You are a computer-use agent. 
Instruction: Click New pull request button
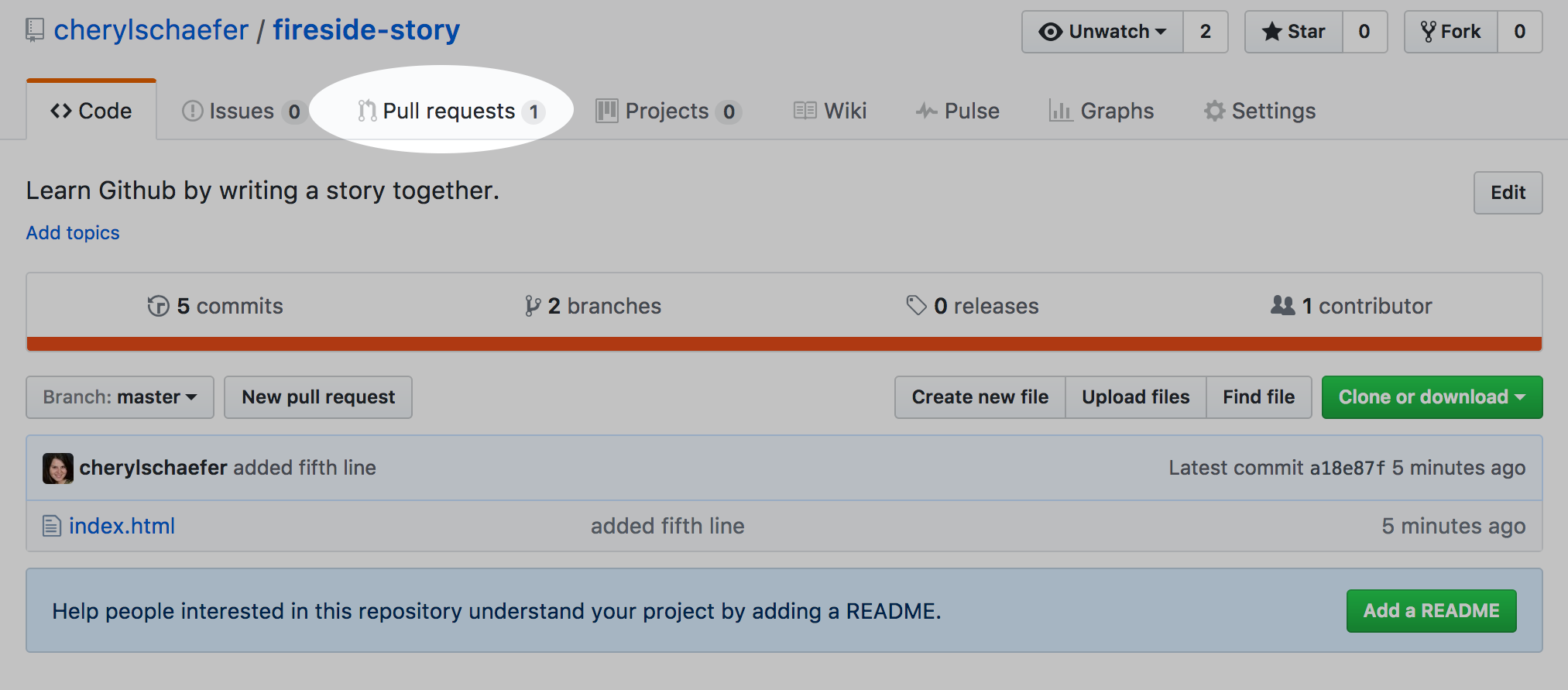click(318, 397)
